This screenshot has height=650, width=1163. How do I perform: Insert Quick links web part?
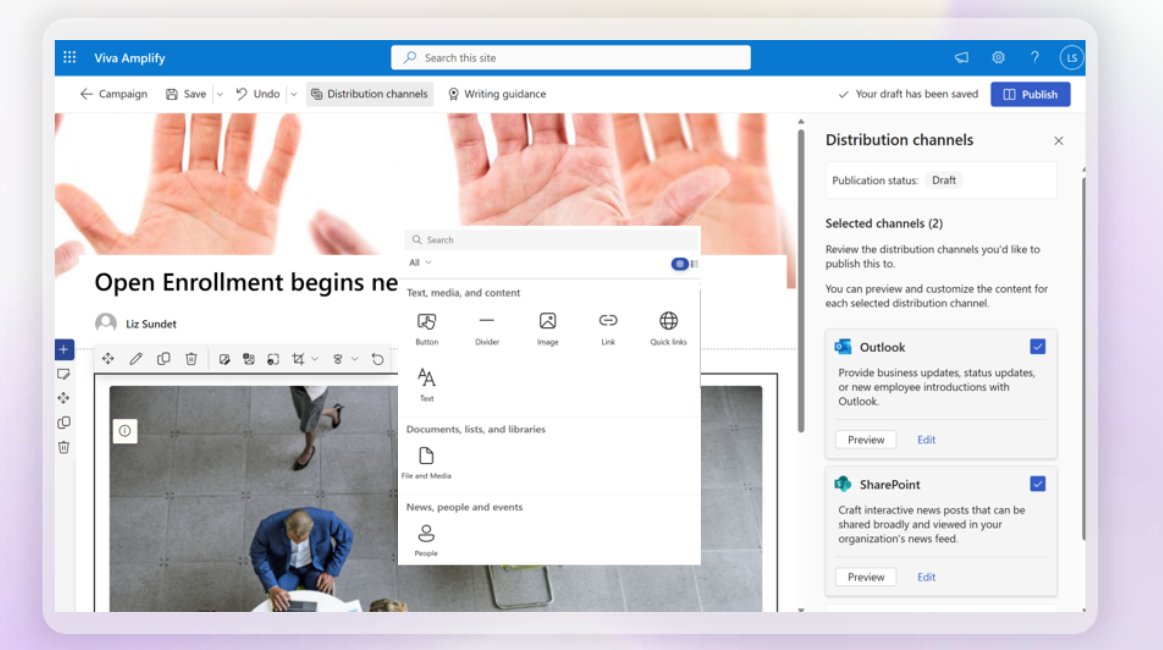(668, 329)
